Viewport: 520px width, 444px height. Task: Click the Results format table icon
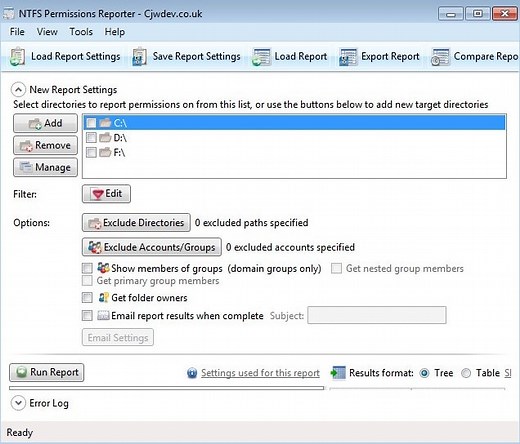click(338, 372)
